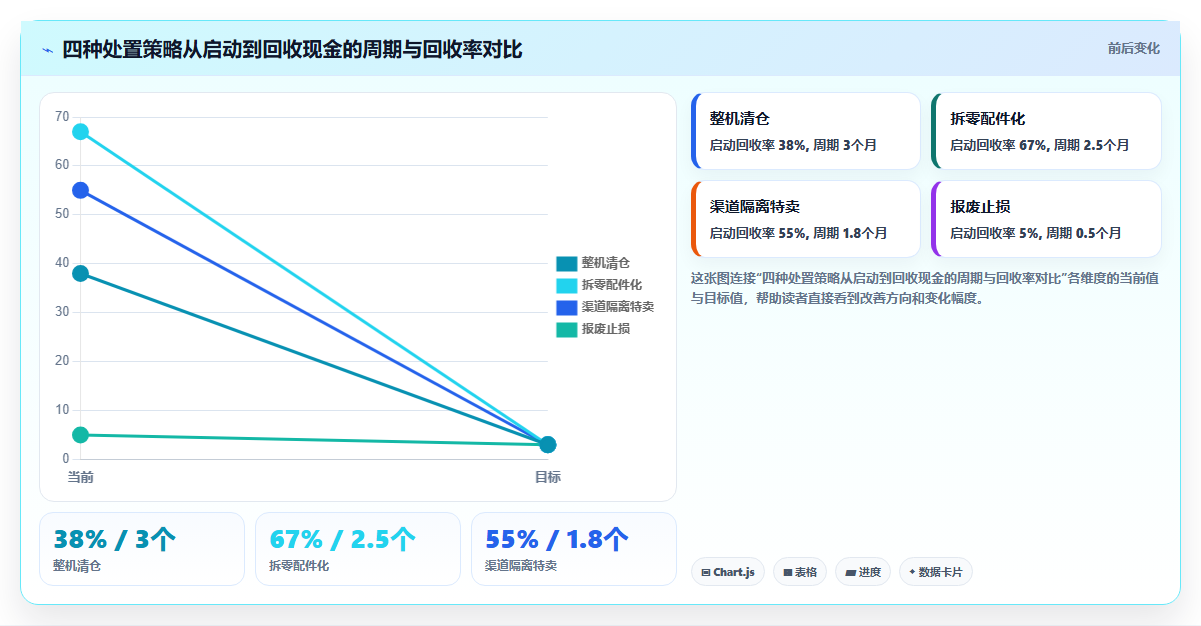
Task: Click the 报废止损 legend label
Action: 606,329
